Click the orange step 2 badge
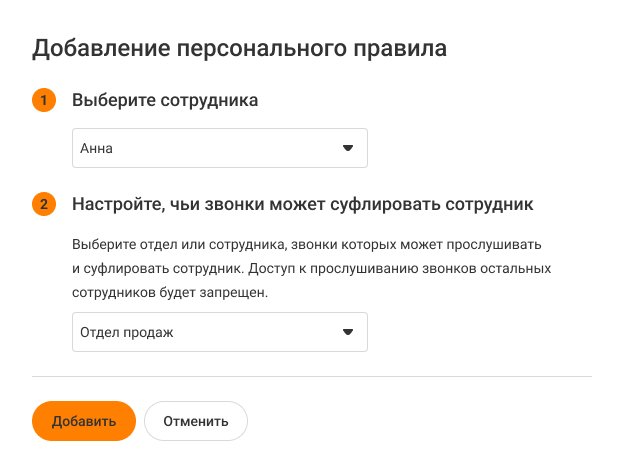 tap(44, 205)
